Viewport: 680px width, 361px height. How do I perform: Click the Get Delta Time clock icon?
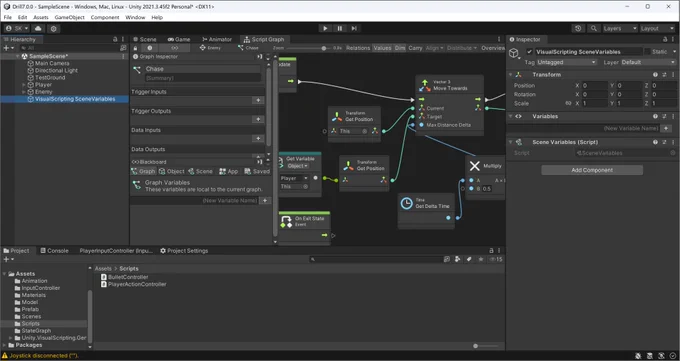click(x=406, y=203)
